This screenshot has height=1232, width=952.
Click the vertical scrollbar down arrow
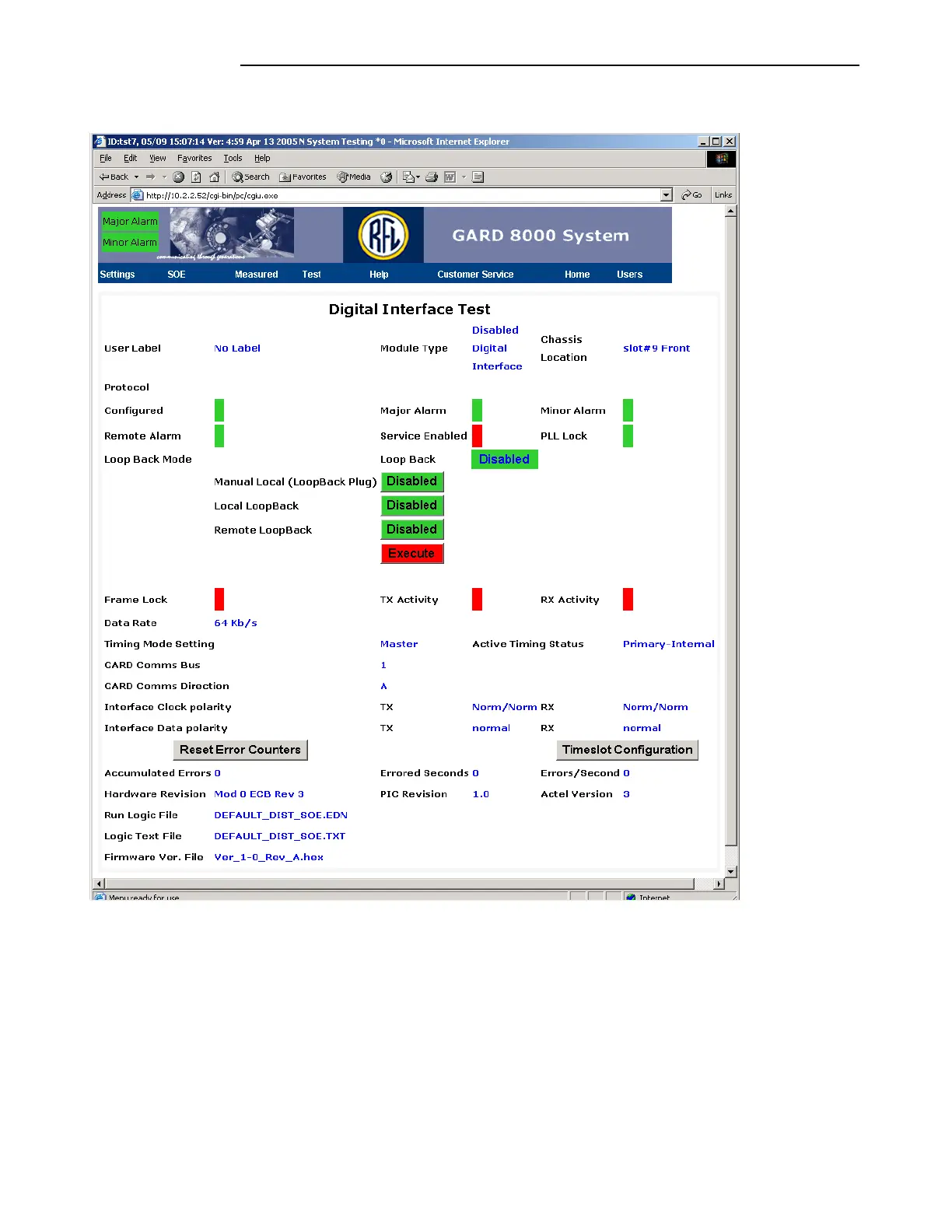point(731,872)
